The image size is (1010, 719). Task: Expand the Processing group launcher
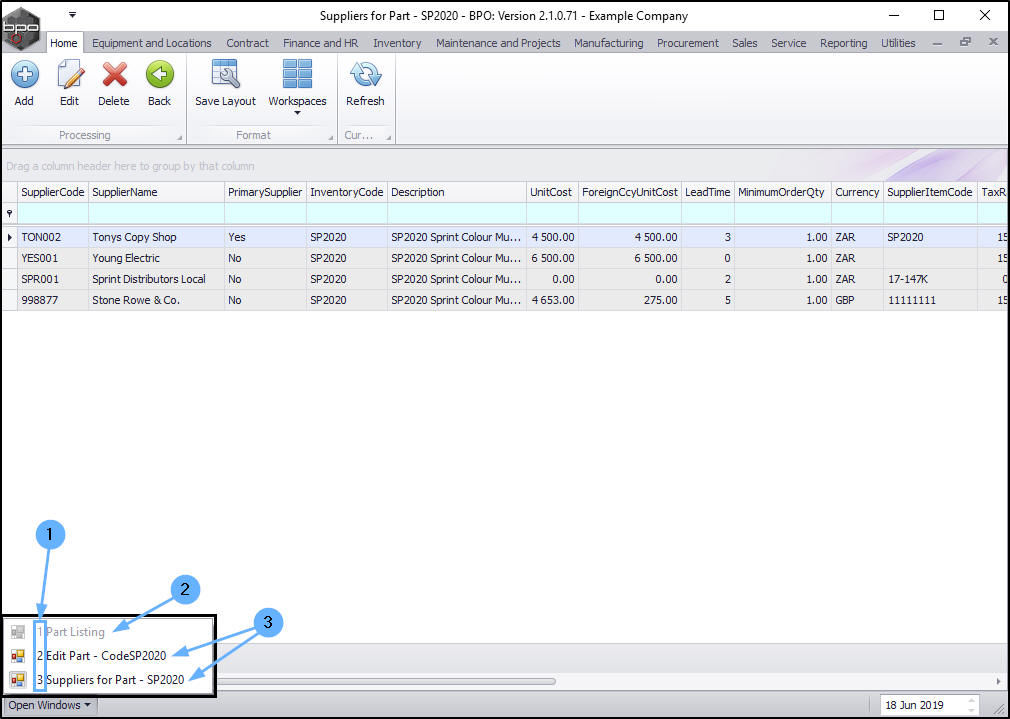pos(180,137)
